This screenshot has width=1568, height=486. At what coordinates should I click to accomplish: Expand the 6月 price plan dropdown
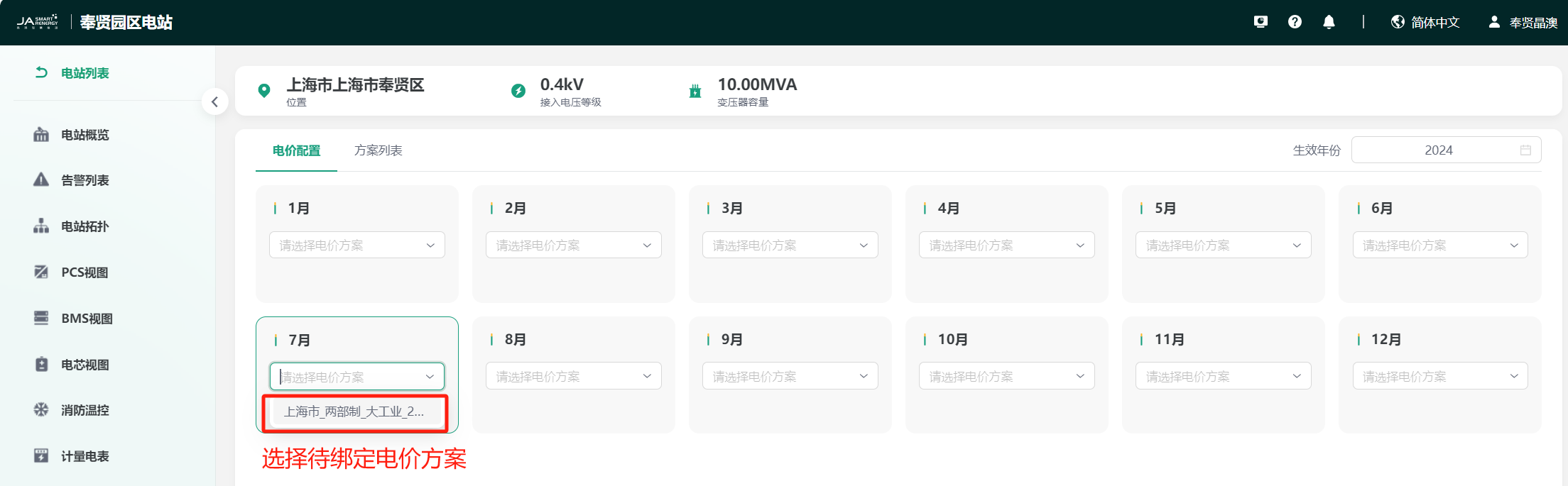[x=1439, y=245]
